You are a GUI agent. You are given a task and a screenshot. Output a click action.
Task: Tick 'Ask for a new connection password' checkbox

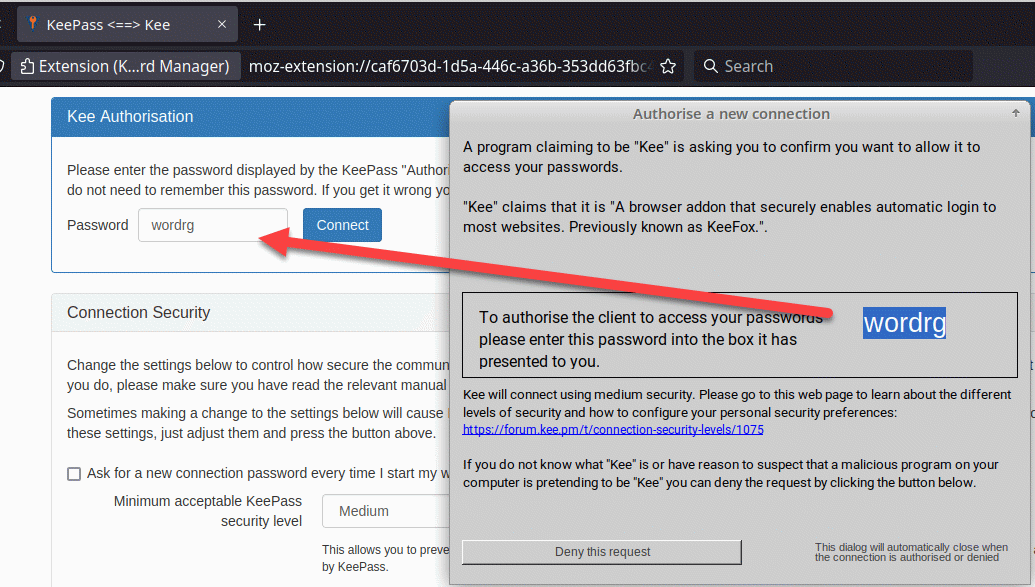point(74,474)
